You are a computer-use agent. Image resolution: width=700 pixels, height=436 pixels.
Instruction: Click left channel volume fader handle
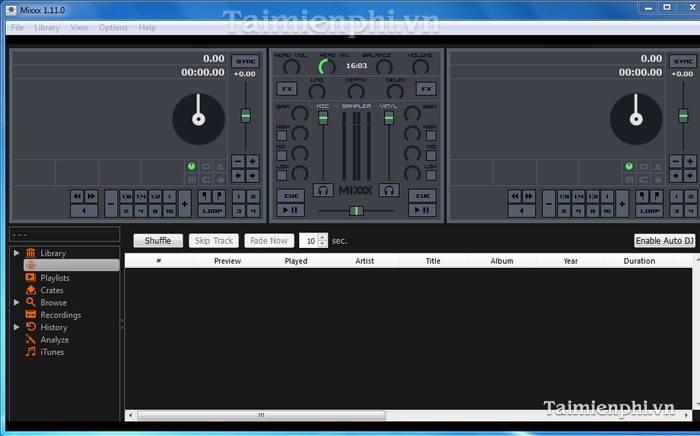[x=323, y=118]
